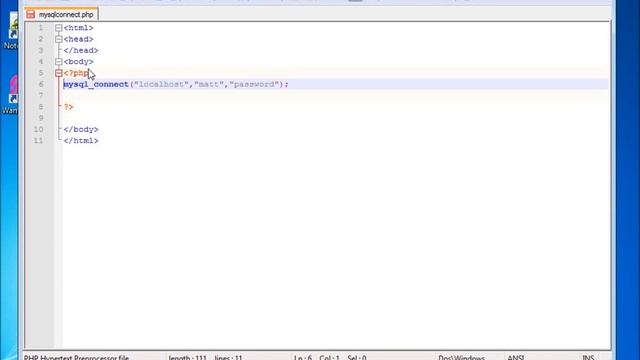This screenshot has width=640, height=360.
Task: Toggle the INS insert mode indicator
Action: pyautogui.click(x=588, y=357)
